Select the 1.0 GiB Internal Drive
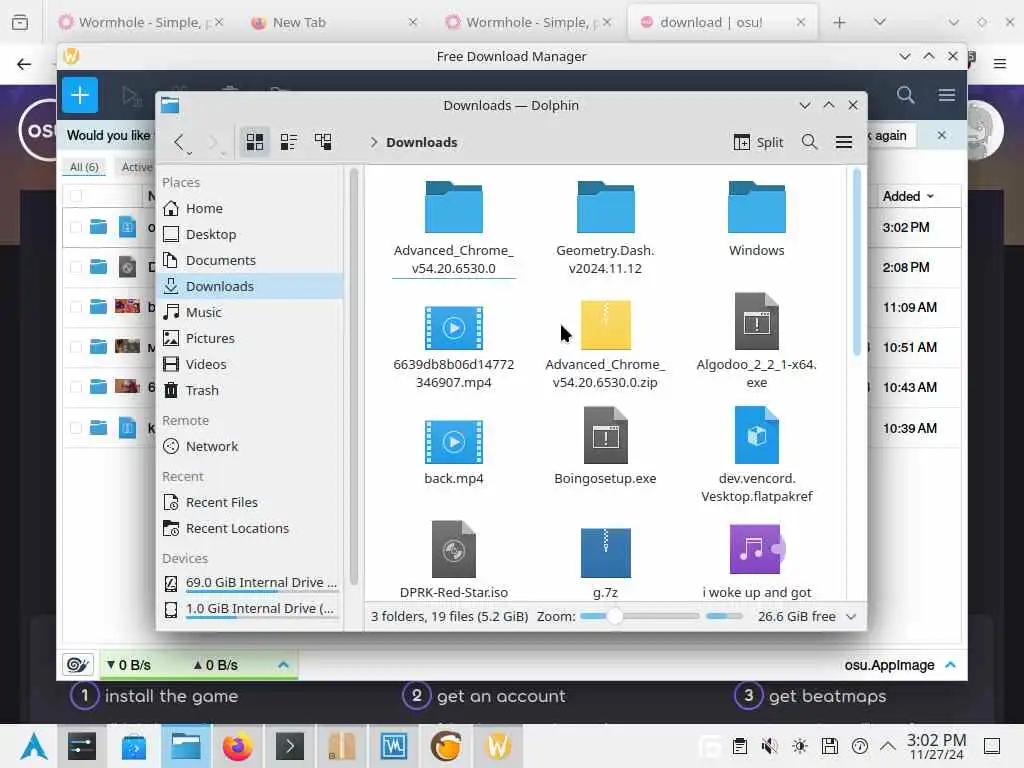This screenshot has width=1024, height=768. [251, 609]
